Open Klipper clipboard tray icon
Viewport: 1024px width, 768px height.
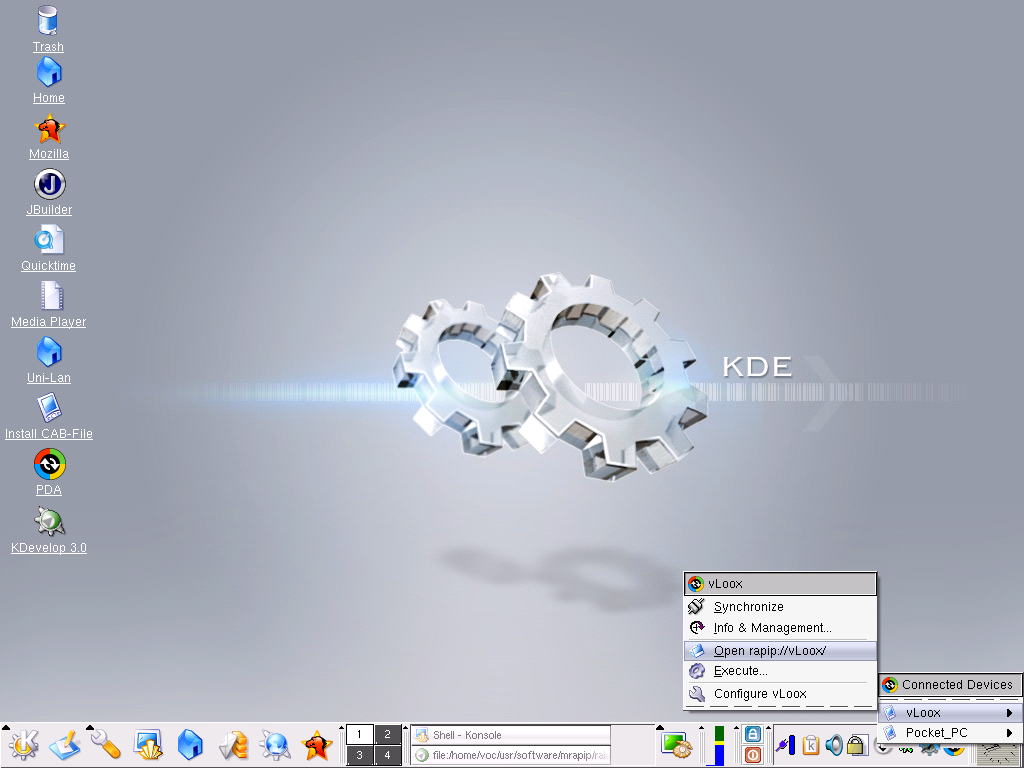click(810, 744)
